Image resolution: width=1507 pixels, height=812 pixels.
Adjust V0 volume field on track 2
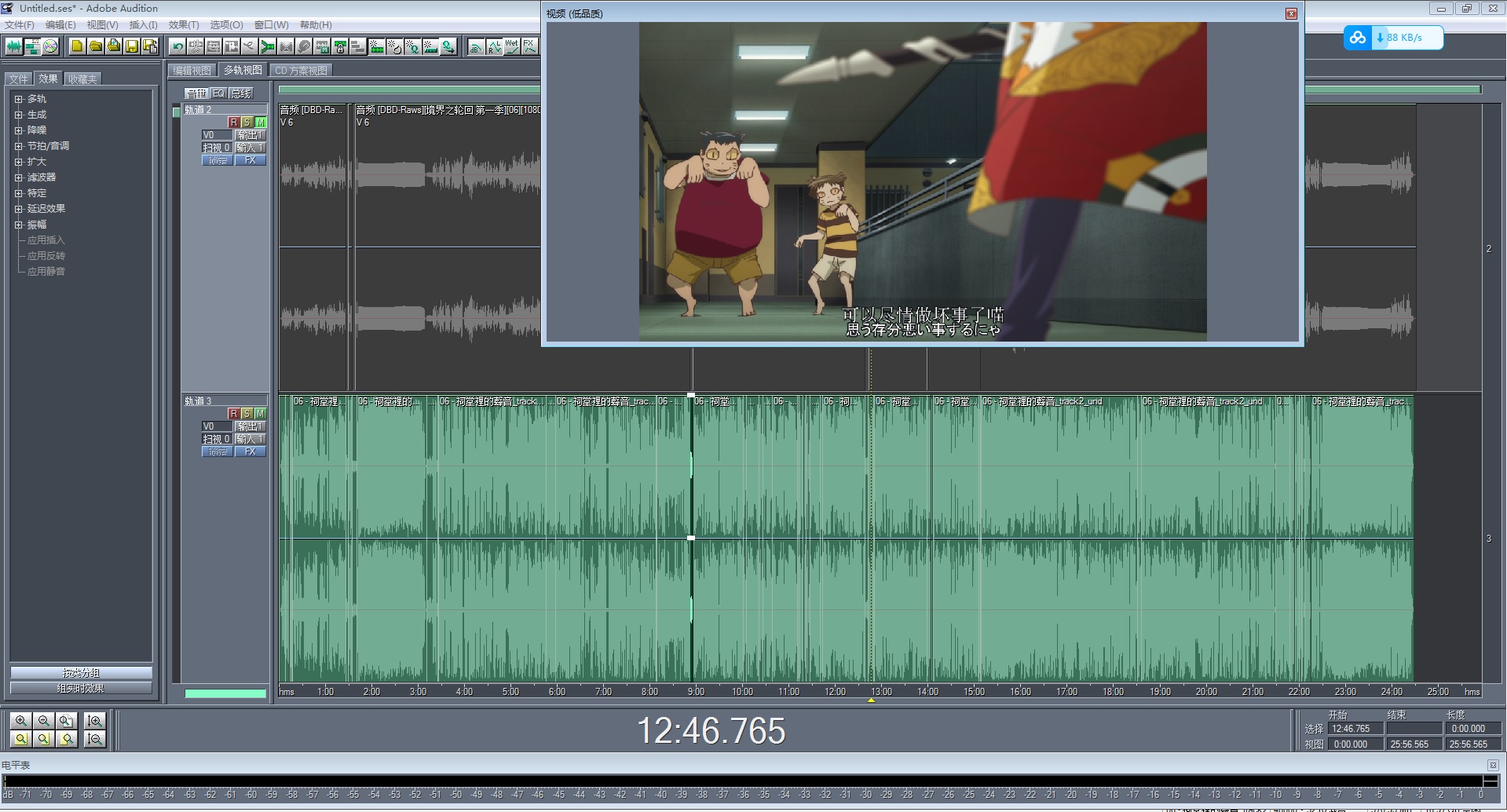[x=217, y=135]
